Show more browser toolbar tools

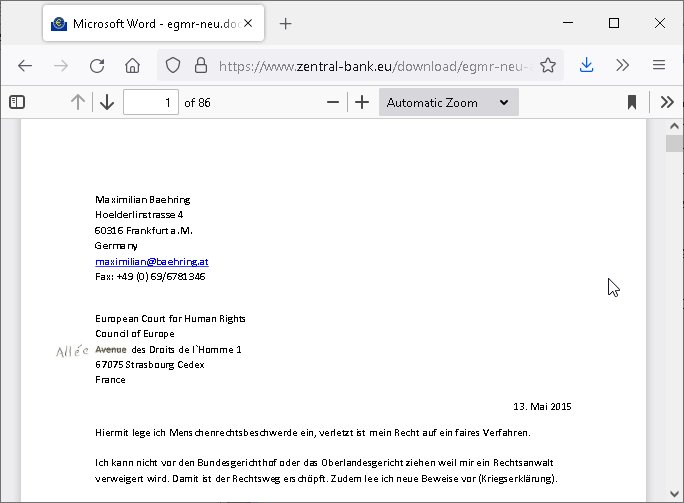point(622,66)
